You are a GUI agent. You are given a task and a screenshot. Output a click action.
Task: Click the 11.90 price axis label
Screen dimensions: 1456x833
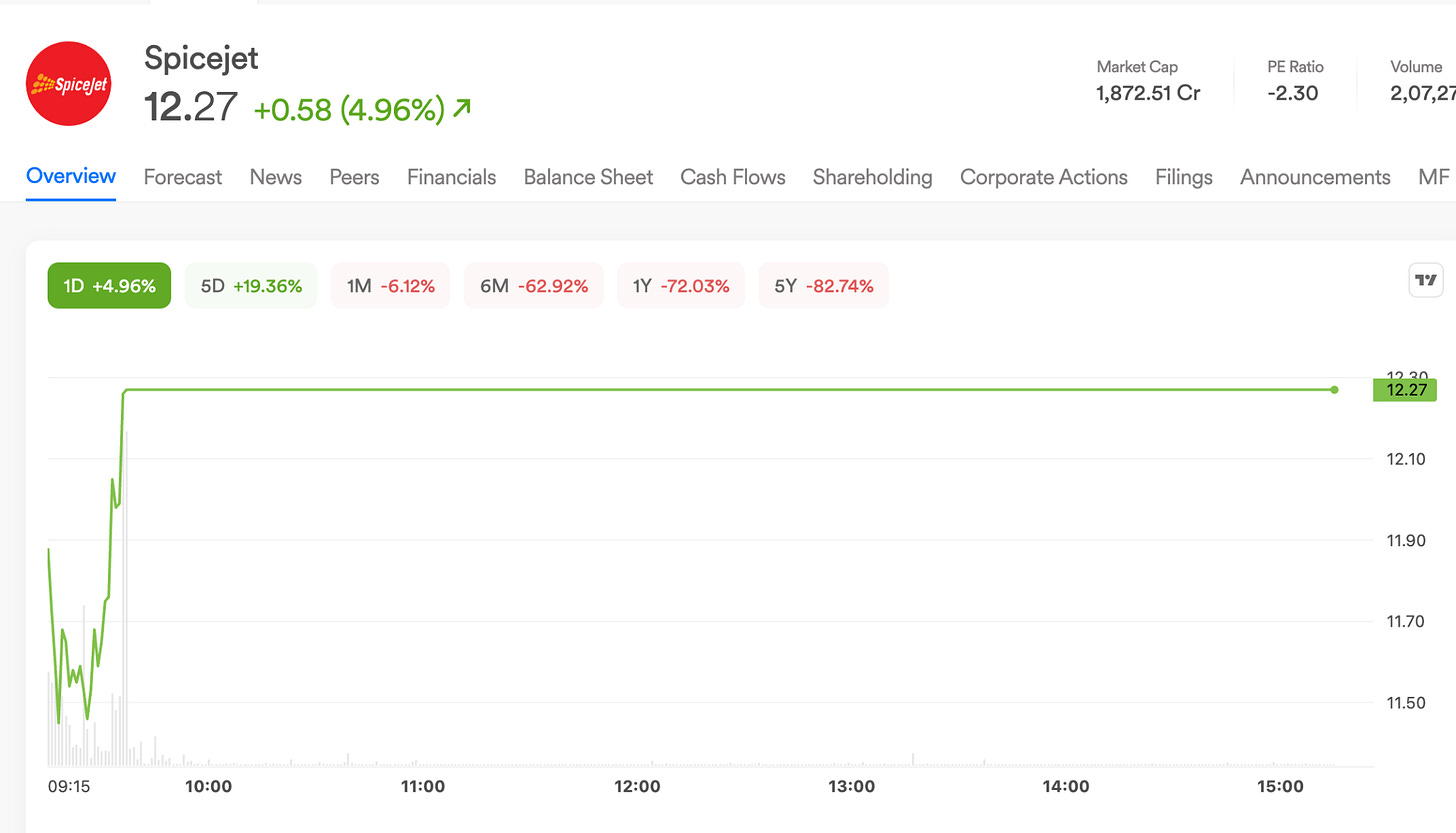[x=1406, y=541]
